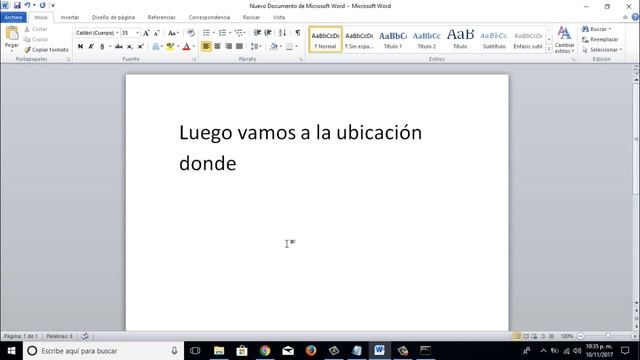Click the paragraph shading paint bucket

pyautogui.click(x=273, y=47)
